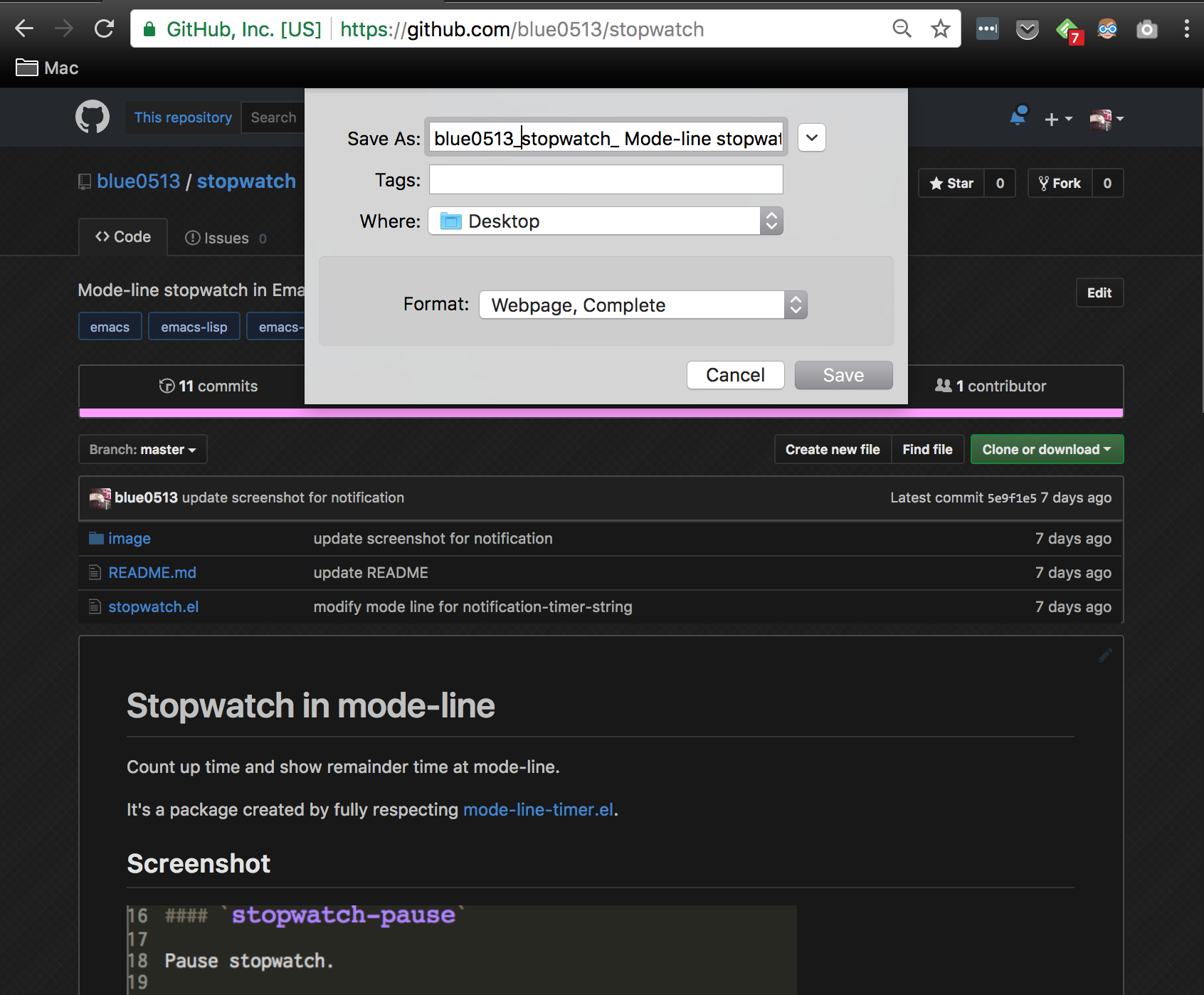Switch to the Issues tab

click(x=225, y=237)
